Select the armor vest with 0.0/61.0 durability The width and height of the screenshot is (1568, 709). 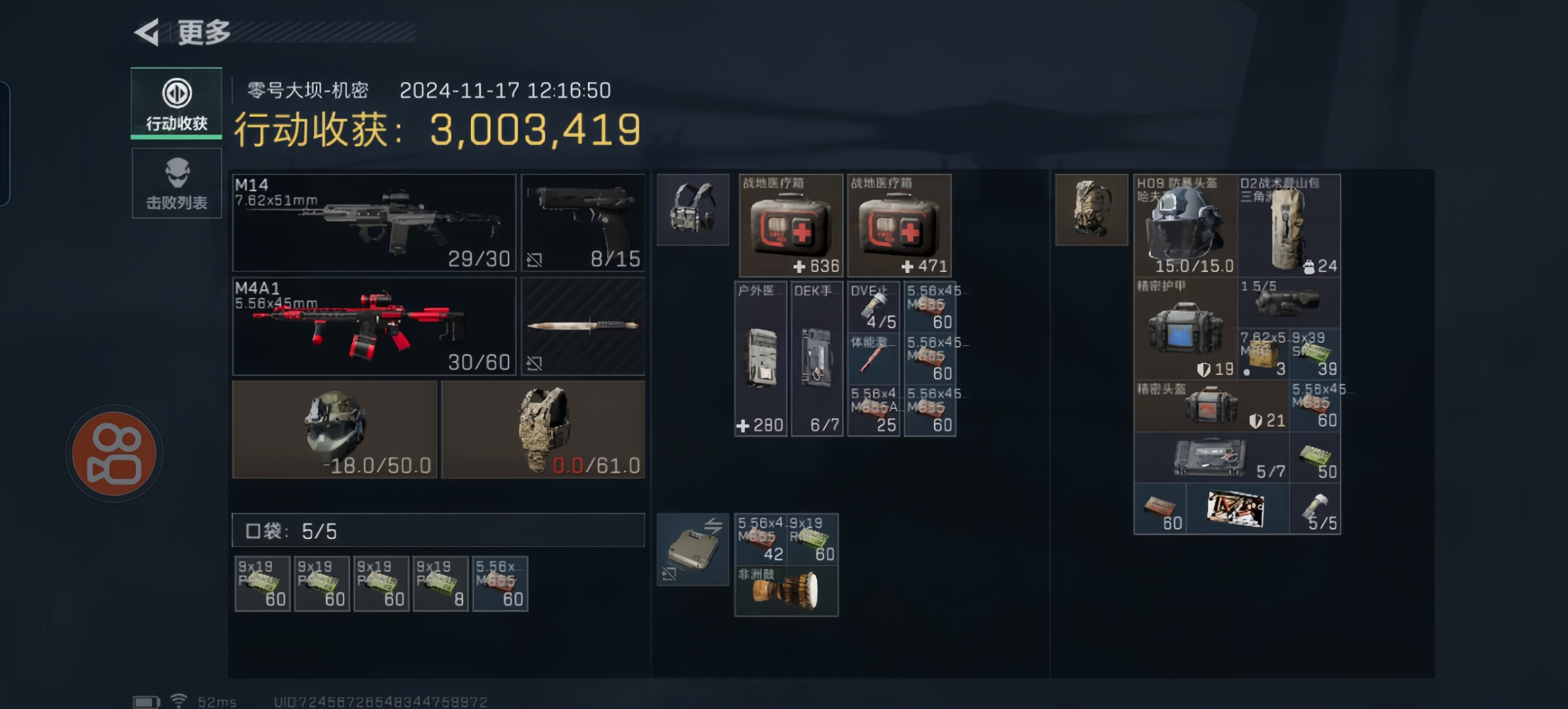[x=543, y=429]
